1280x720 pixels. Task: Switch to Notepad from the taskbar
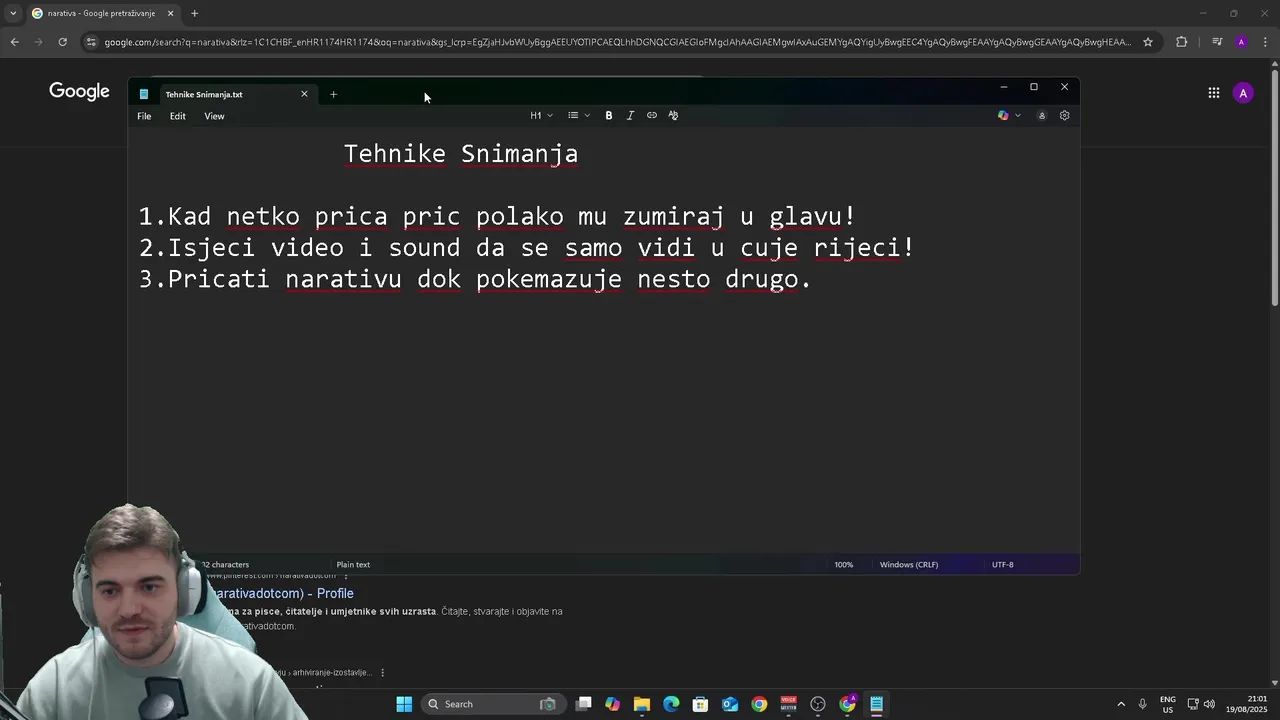point(876,704)
